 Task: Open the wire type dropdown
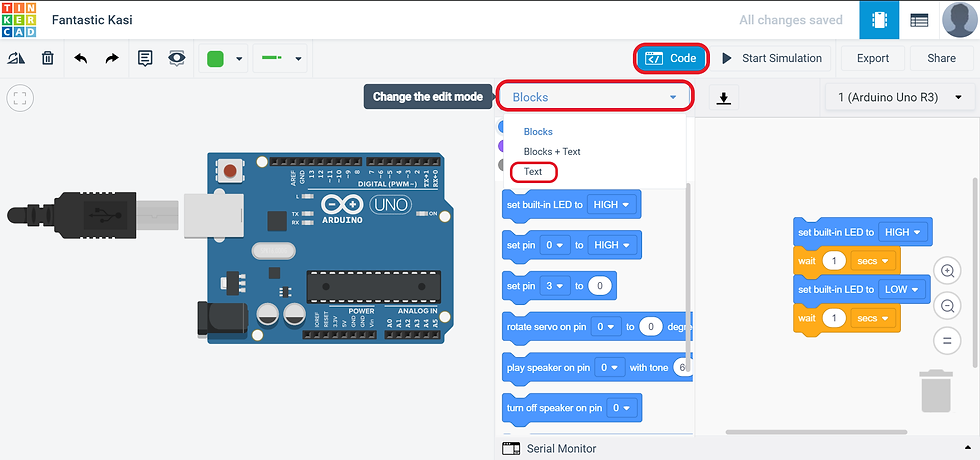[280, 59]
